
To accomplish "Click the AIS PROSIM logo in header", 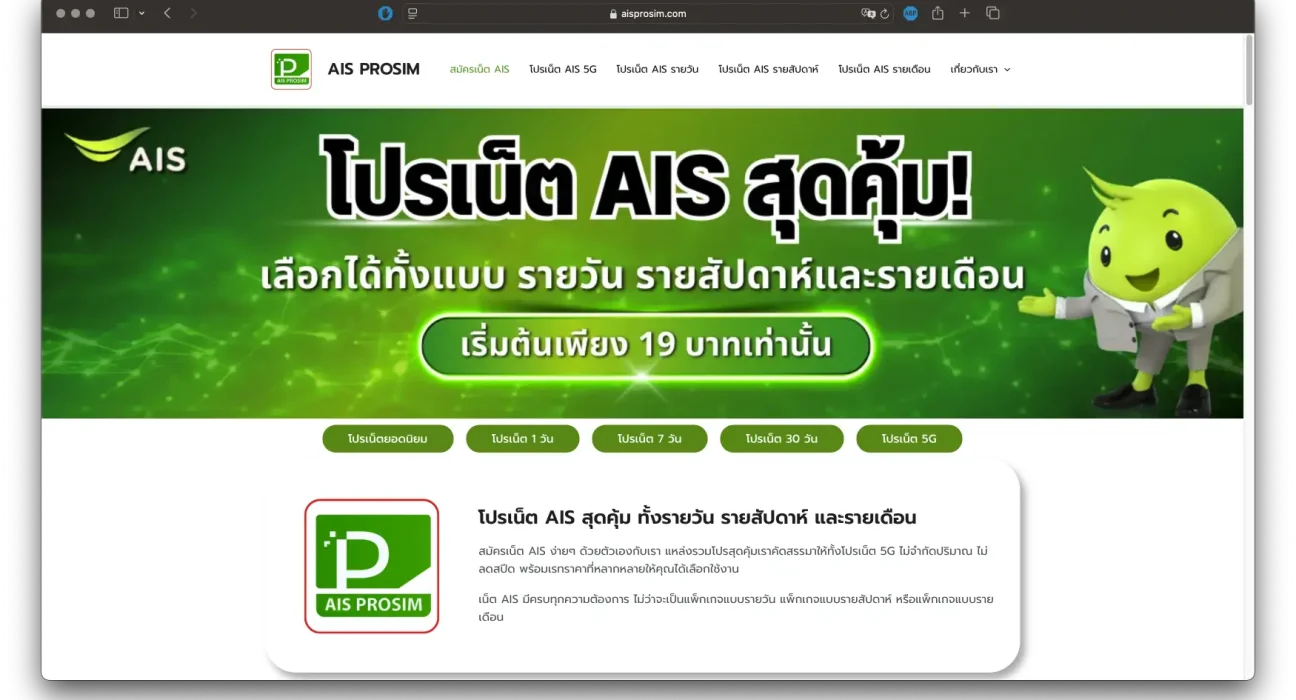I will pyautogui.click(x=291, y=69).
